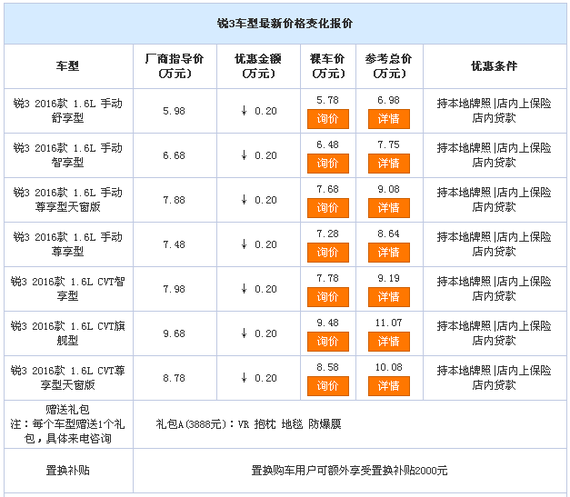This screenshot has height=497, width=570.
Task: Click the 裸车价 column header
Action: click(328, 66)
